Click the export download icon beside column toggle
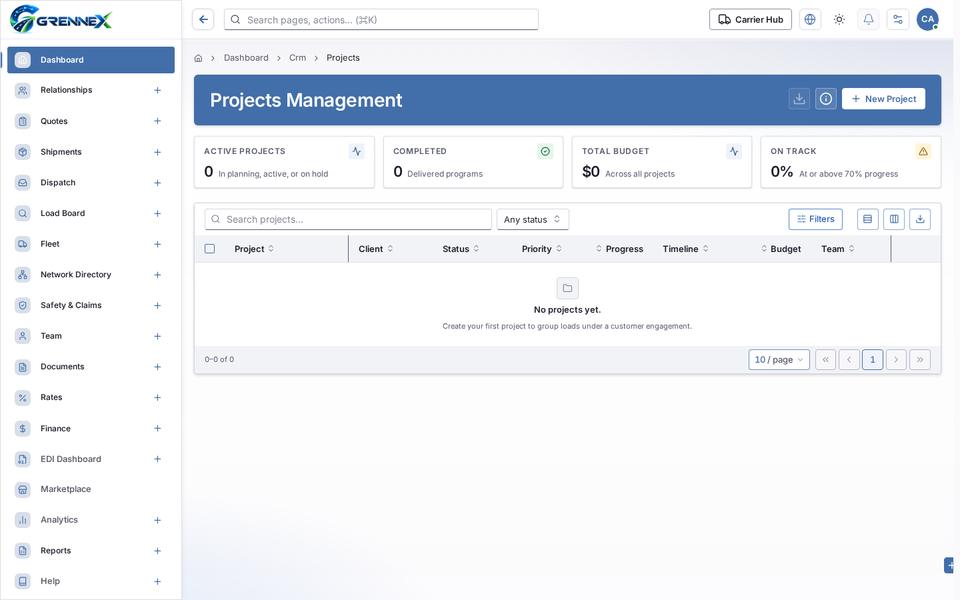 pyautogui.click(x=920, y=219)
